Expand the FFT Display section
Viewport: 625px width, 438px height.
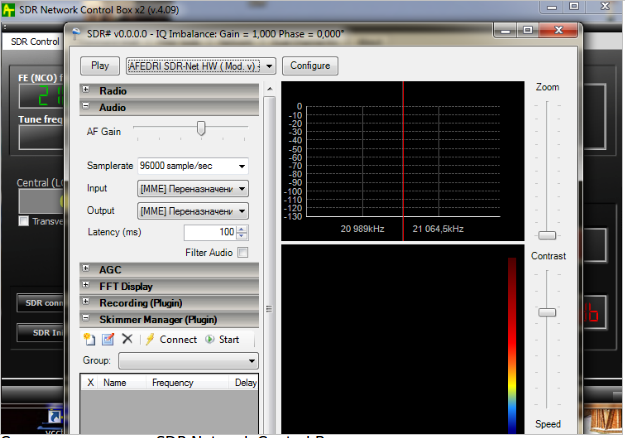point(86,285)
